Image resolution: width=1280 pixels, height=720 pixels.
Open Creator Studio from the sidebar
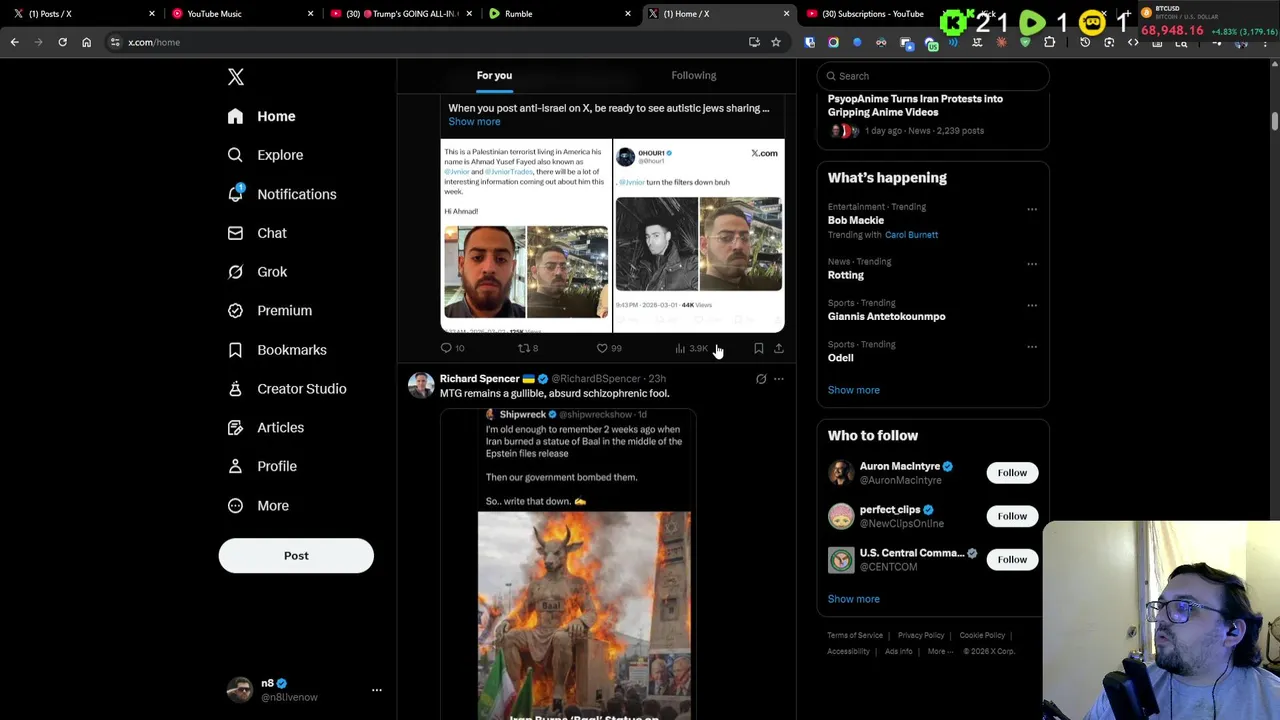click(286, 389)
